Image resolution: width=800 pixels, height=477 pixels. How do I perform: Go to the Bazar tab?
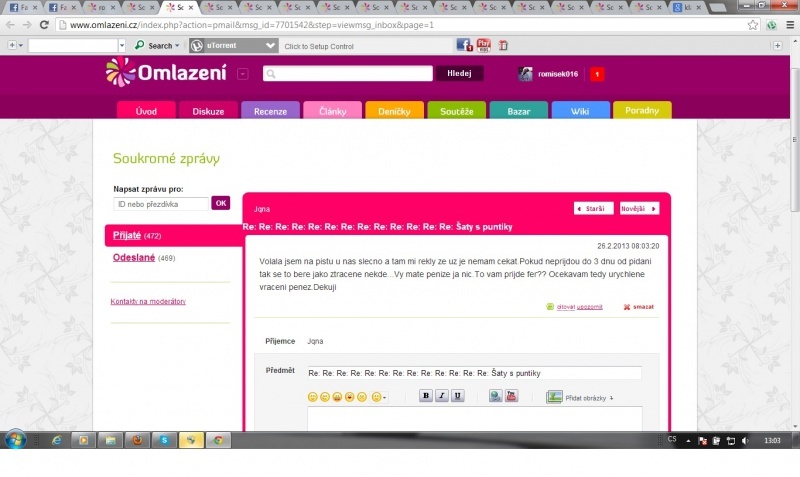pos(518,111)
